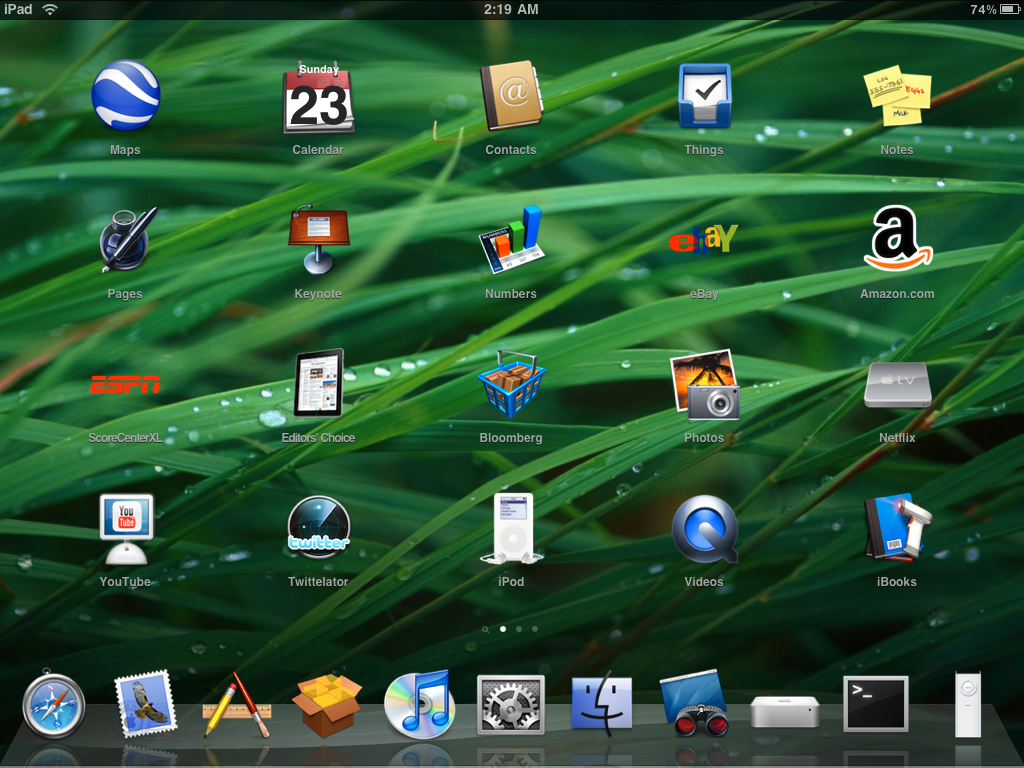This screenshot has height=768, width=1024.
Task: Open the binoculars Remote Desktop dock icon
Action: [x=694, y=703]
